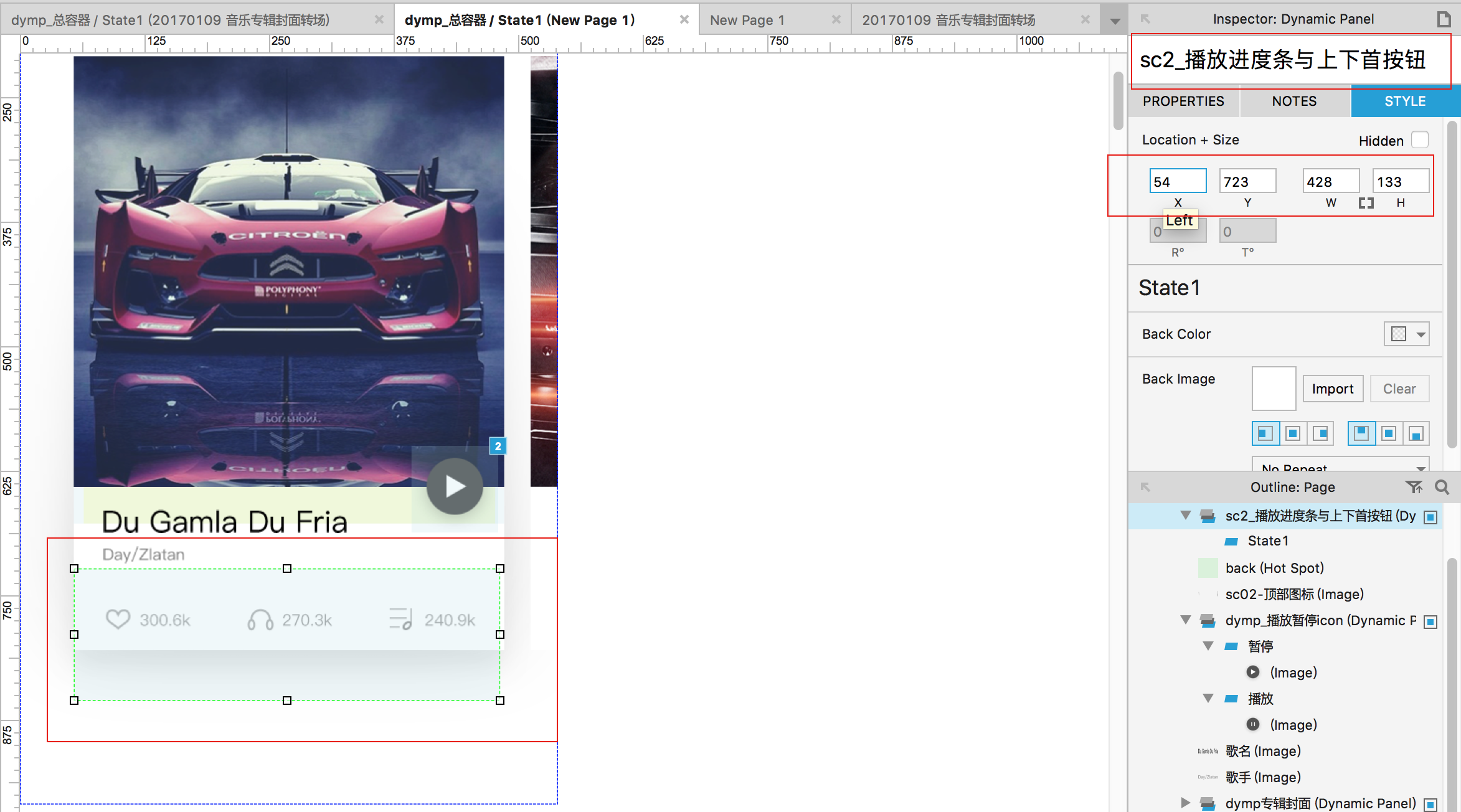This screenshot has width=1461, height=812.
Task: Click the headphones icon next to 270.3k
Action: 260,620
